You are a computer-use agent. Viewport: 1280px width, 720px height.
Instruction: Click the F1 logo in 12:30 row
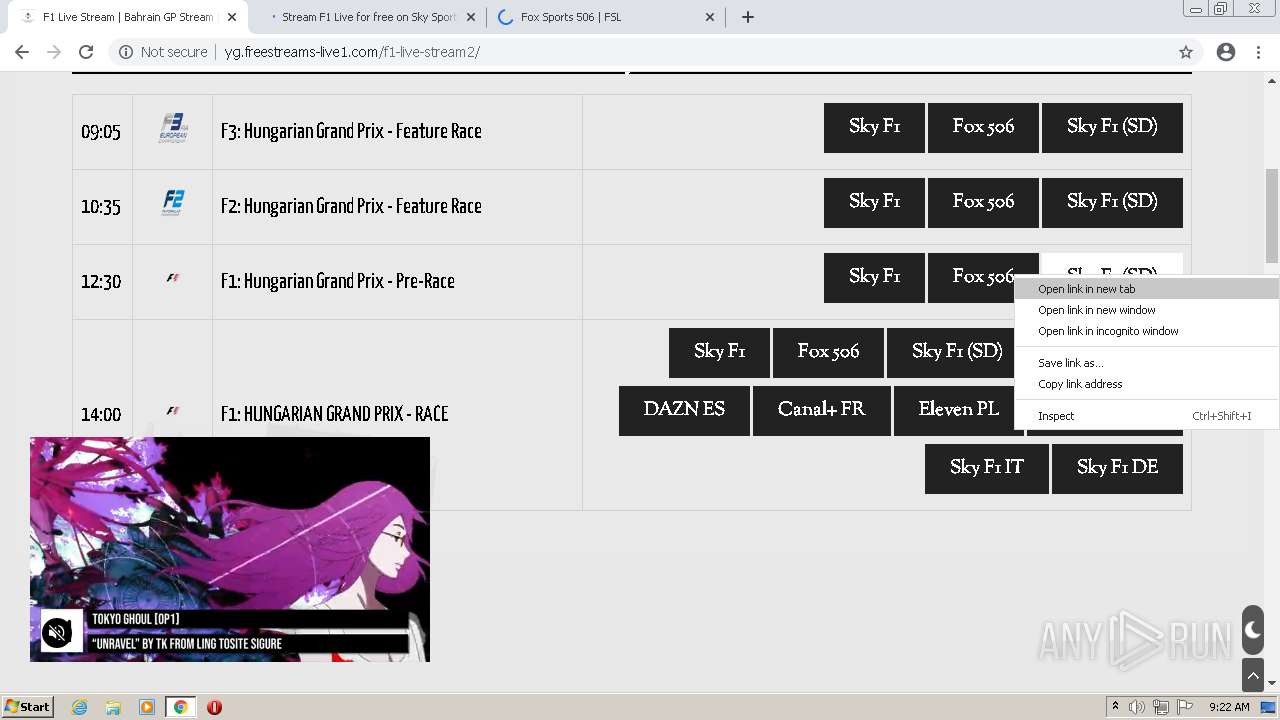(x=173, y=278)
